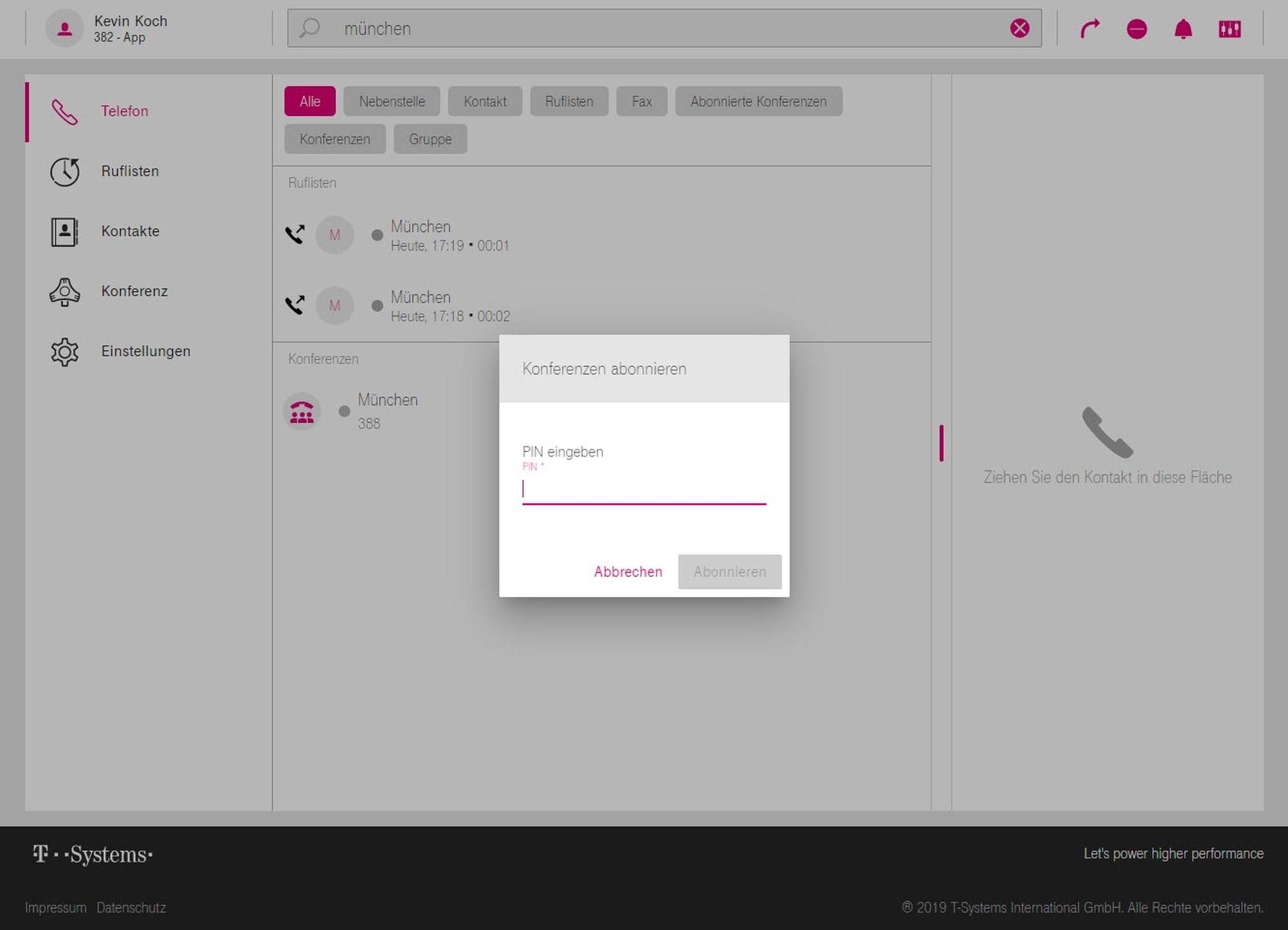Go to the Konferenz sidebar section
The width and height of the screenshot is (1288, 930).
point(133,291)
